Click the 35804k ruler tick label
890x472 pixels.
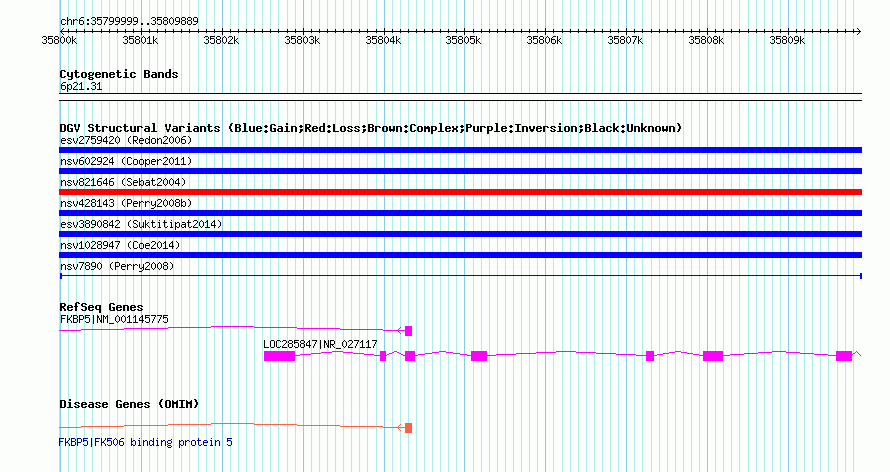pyautogui.click(x=383, y=41)
